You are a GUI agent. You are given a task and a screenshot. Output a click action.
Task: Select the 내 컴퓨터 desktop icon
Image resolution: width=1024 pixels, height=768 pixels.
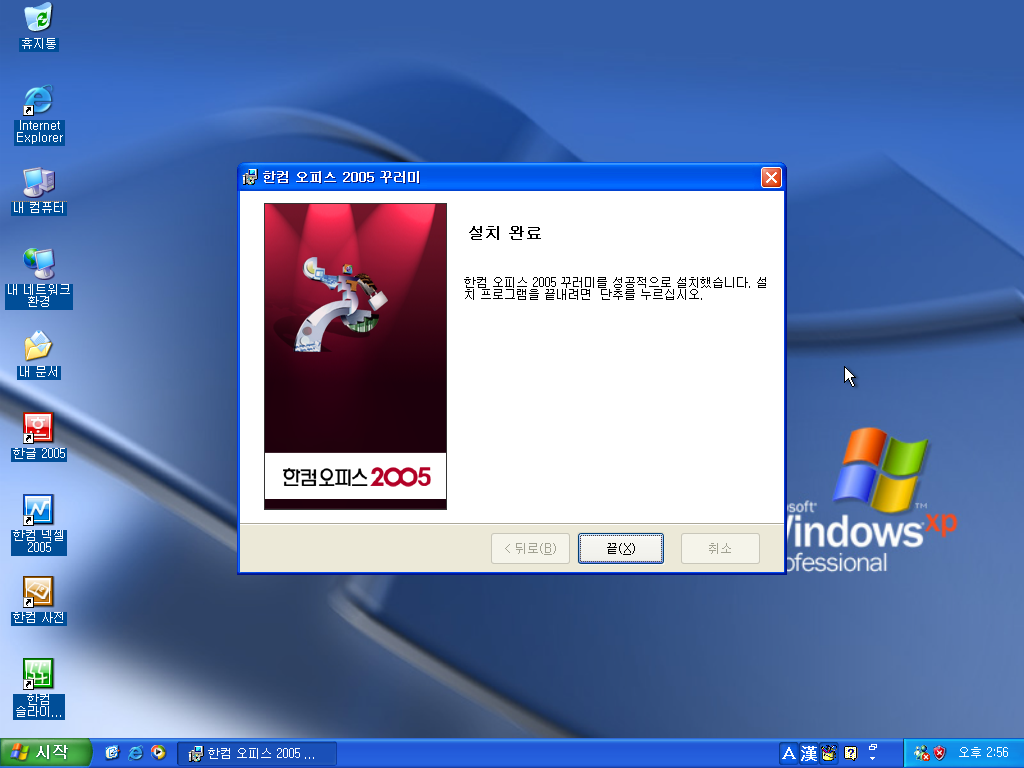pos(39,191)
